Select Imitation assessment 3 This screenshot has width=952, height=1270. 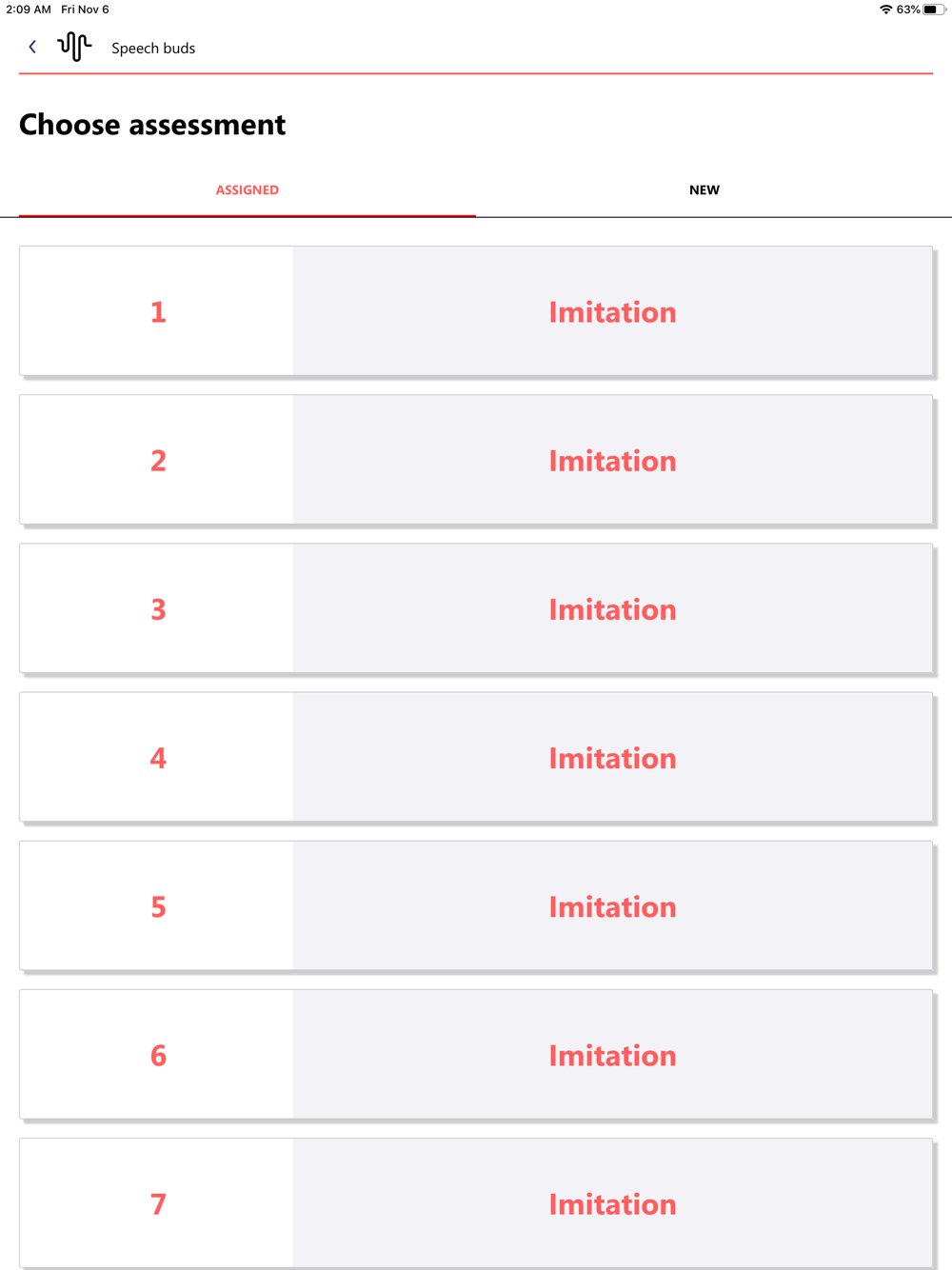click(x=612, y=609)
